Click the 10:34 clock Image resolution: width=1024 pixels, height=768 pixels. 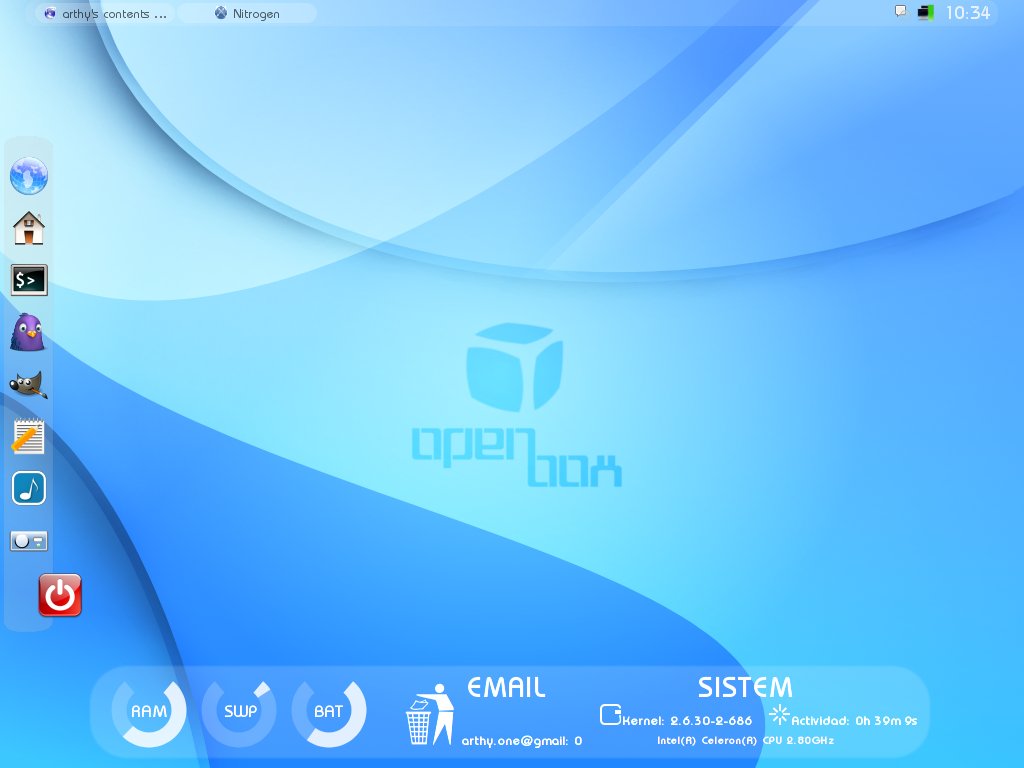968,13
